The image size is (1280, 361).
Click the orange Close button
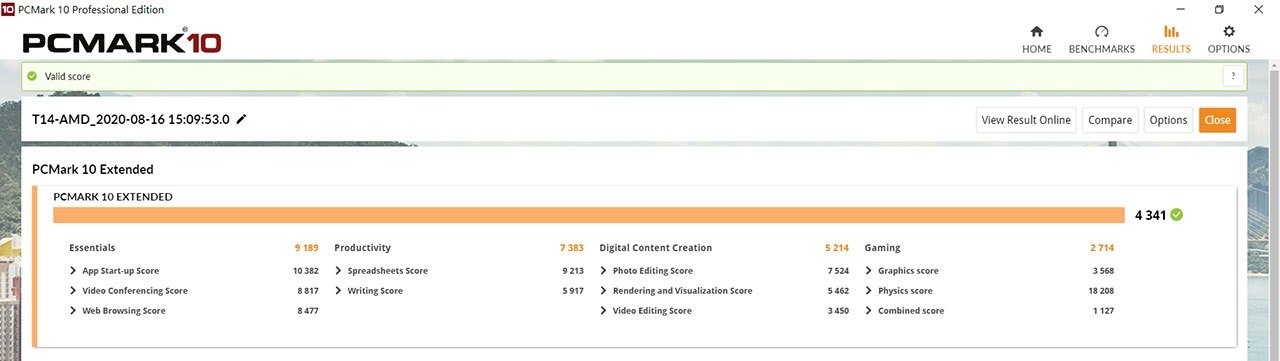point(1217,120)
